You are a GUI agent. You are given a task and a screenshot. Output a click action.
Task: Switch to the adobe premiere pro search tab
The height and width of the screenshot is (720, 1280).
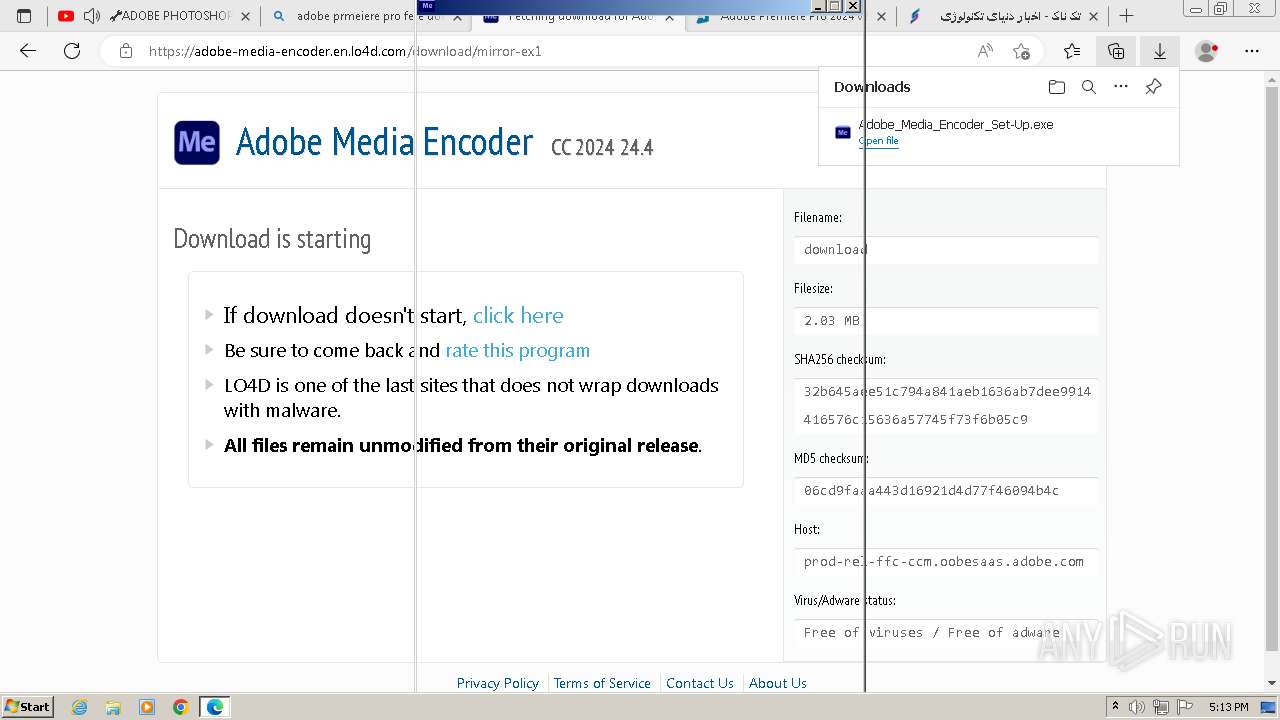pos(365,16)
